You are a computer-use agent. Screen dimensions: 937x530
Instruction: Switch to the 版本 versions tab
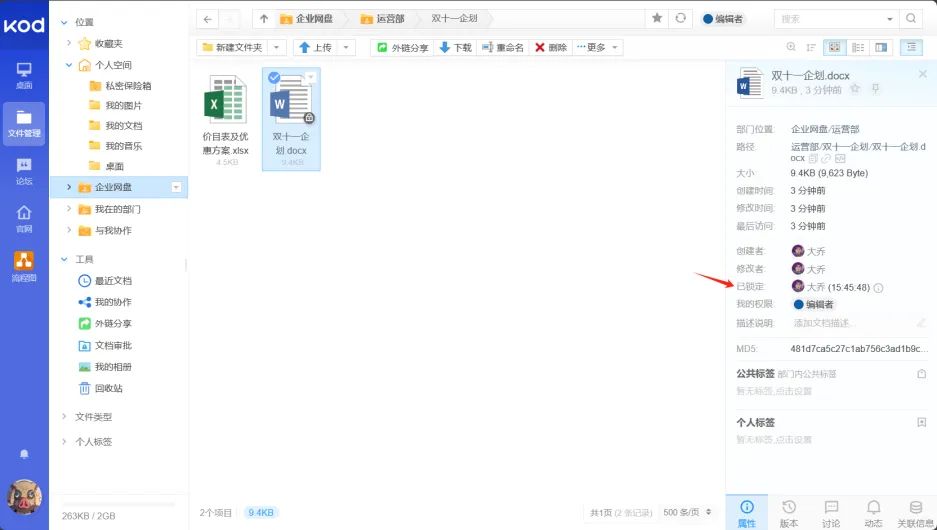789,513
